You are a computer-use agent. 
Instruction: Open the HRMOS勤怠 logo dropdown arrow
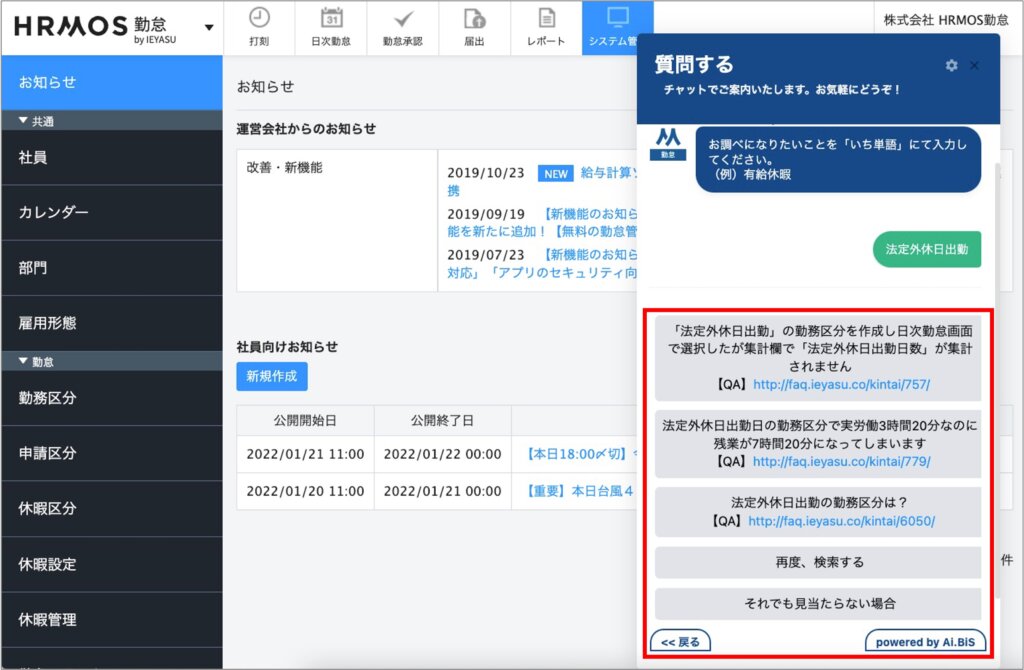tap(209, 27)
